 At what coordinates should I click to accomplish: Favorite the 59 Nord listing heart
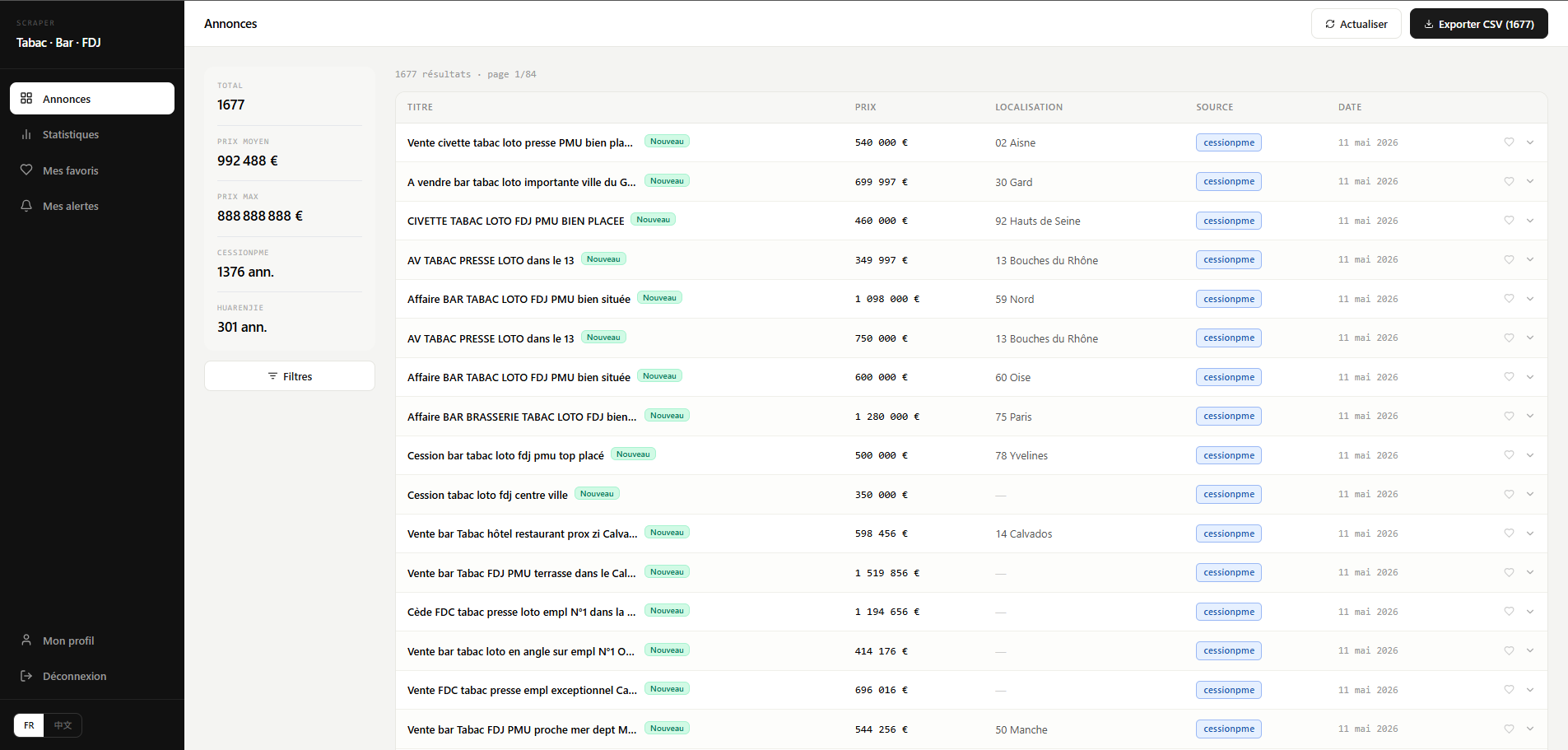point(1509,299)
